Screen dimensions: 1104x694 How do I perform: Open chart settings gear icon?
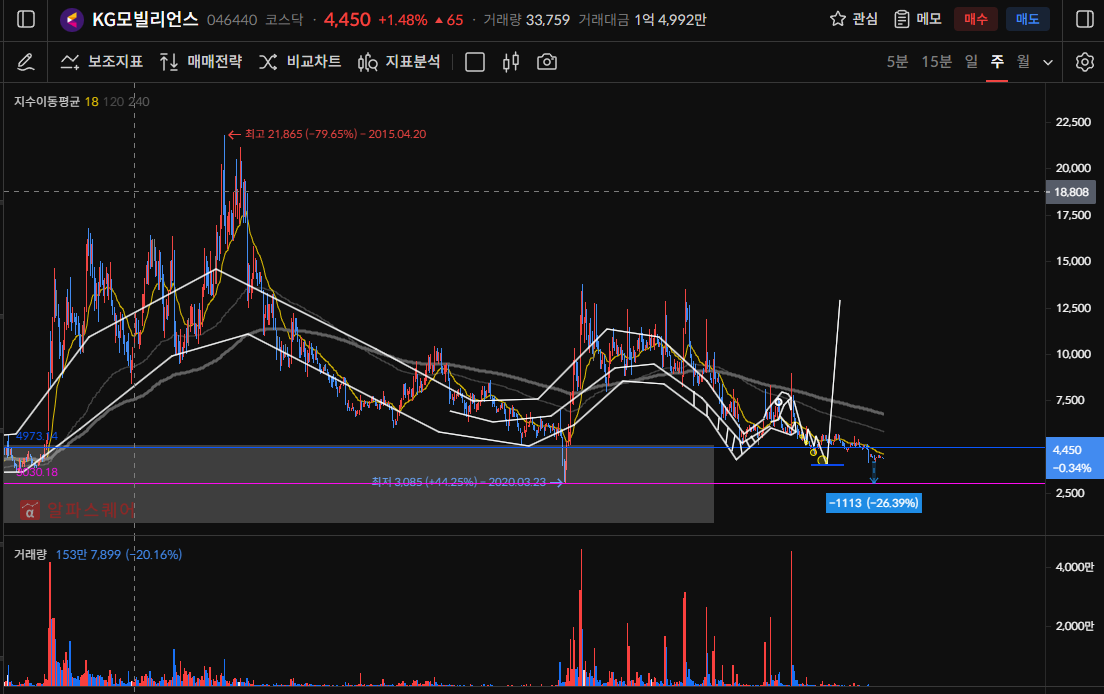point(1085,62)
